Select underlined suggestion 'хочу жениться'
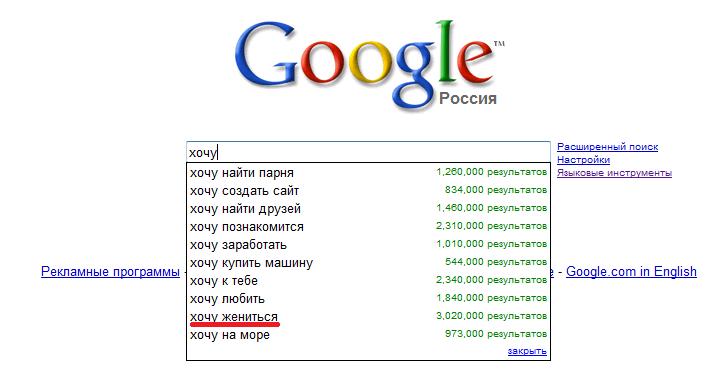The height and width of the screenshot is (382, 722). (368, 317)
